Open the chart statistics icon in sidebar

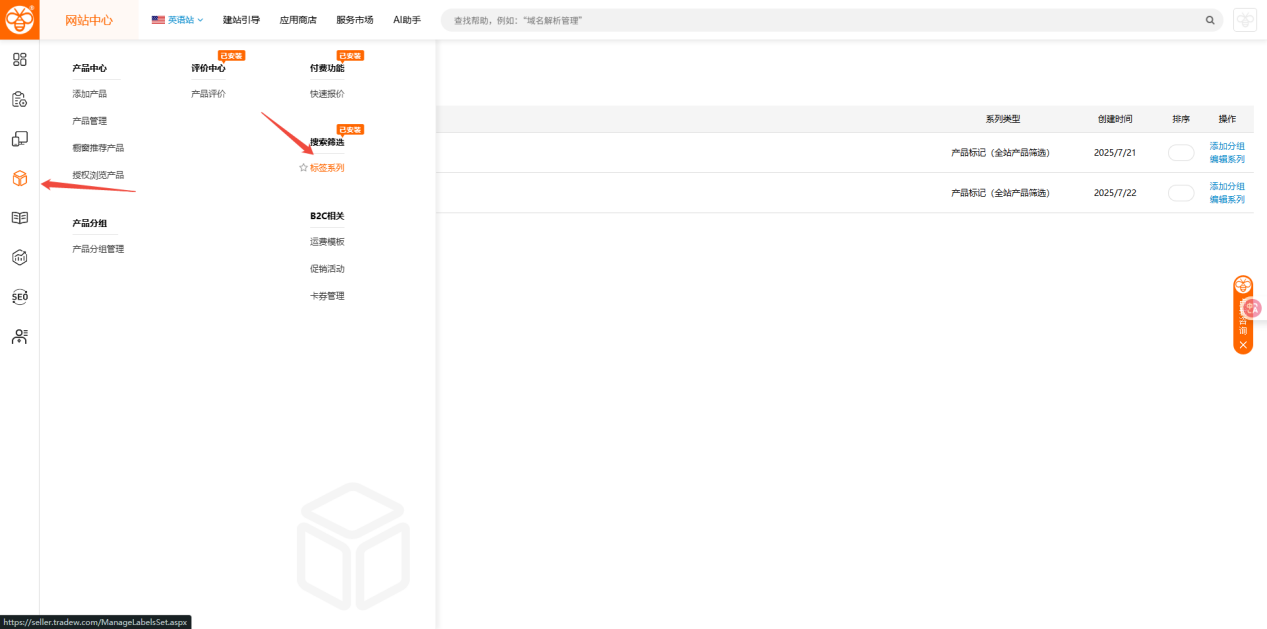(x=20, y=257)
